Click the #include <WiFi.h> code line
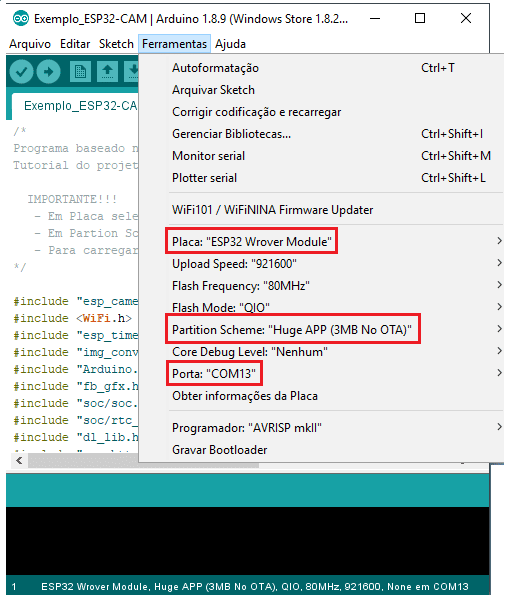Screen dimensions: 509x599 (73, 318)
